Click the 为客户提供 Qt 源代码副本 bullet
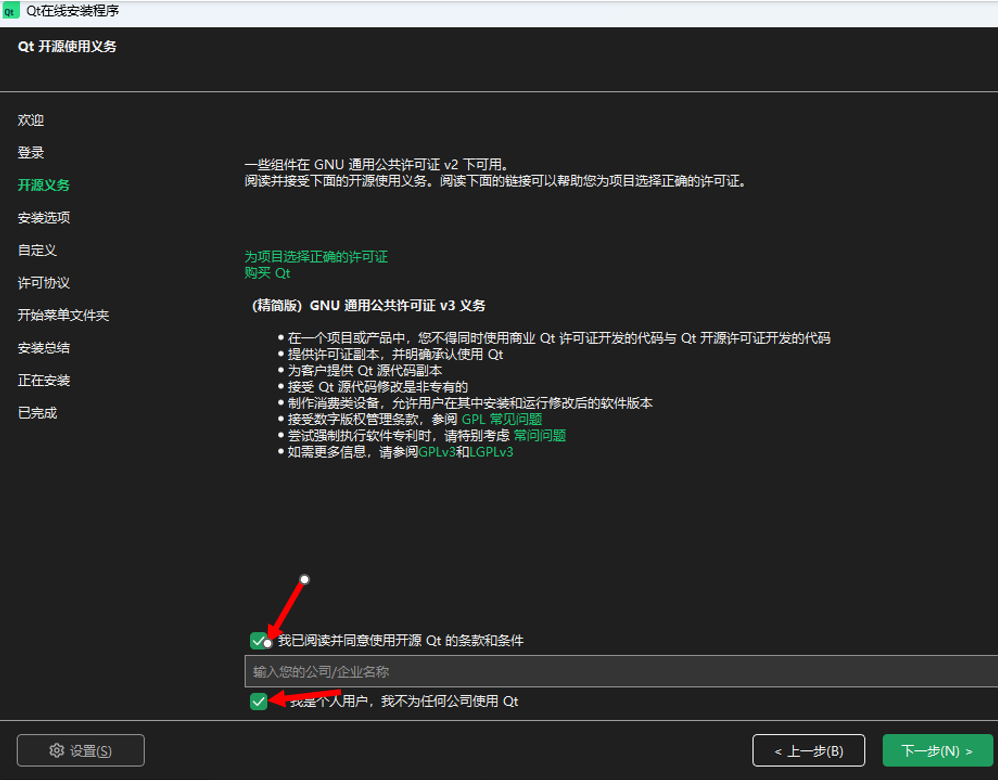Screen dimensions: 998x780 365,371
